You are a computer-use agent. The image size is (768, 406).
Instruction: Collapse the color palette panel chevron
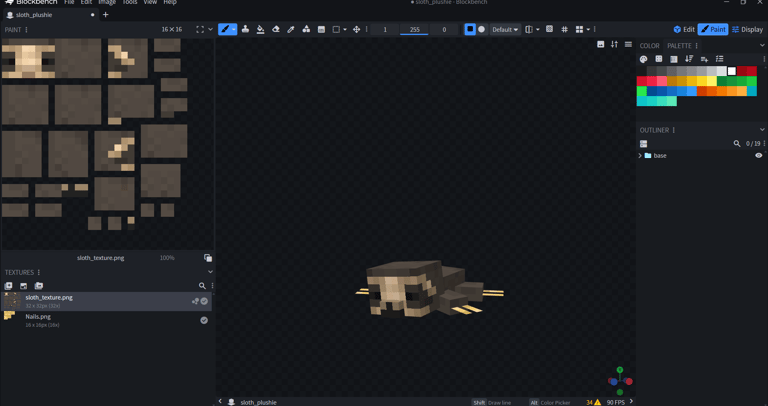point(762,46)
